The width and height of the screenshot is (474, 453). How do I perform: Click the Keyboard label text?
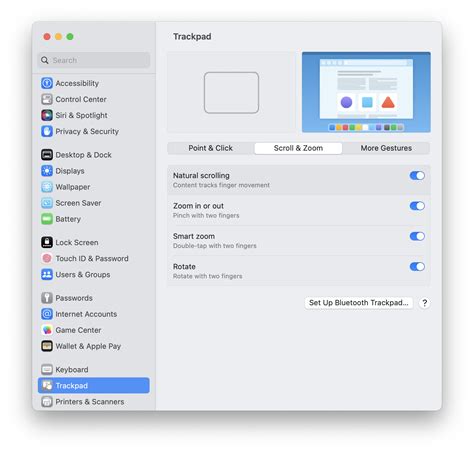pos(72,370)
